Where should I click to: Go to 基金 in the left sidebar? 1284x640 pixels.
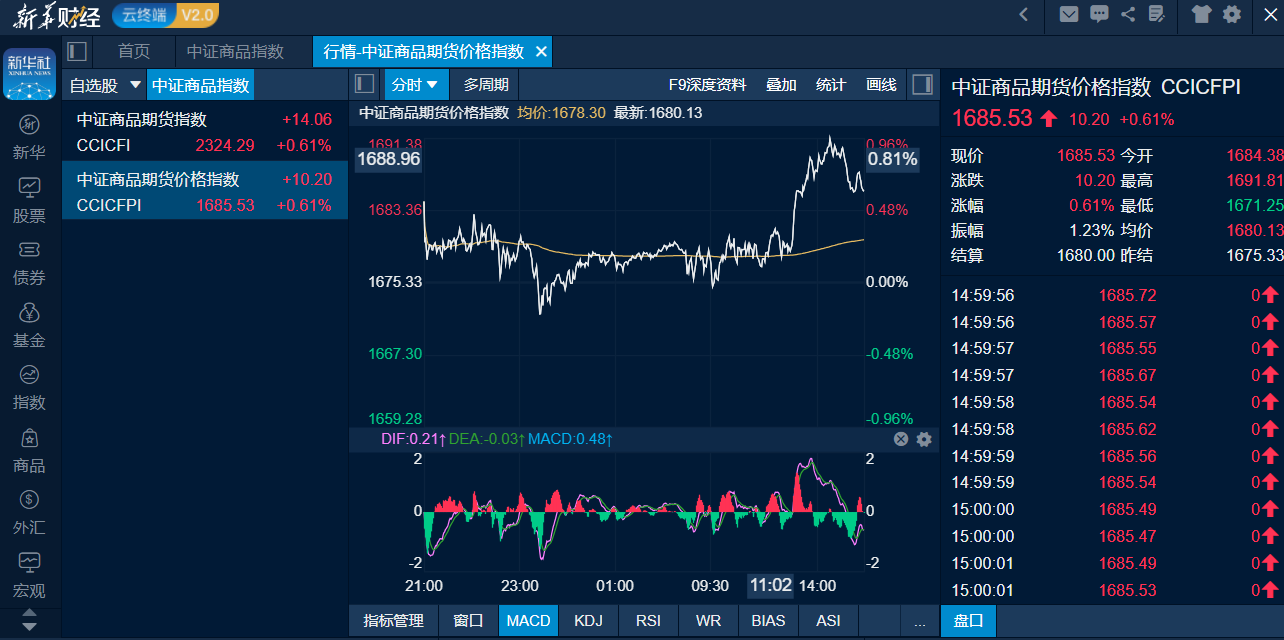(29, 326)
